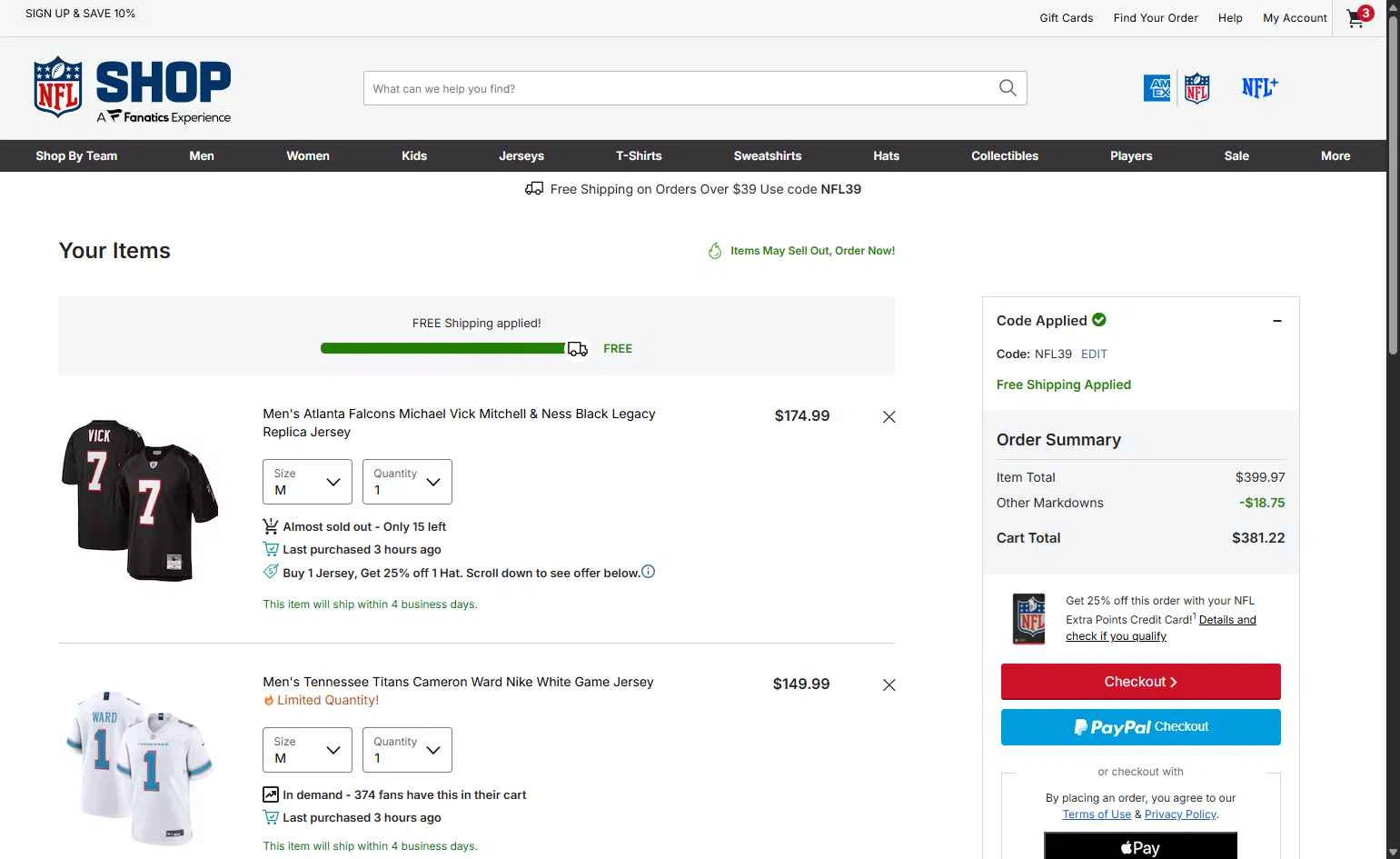
Task: Click the hat offer info icon
Action: pyautogui.click(x=648, y=572)
